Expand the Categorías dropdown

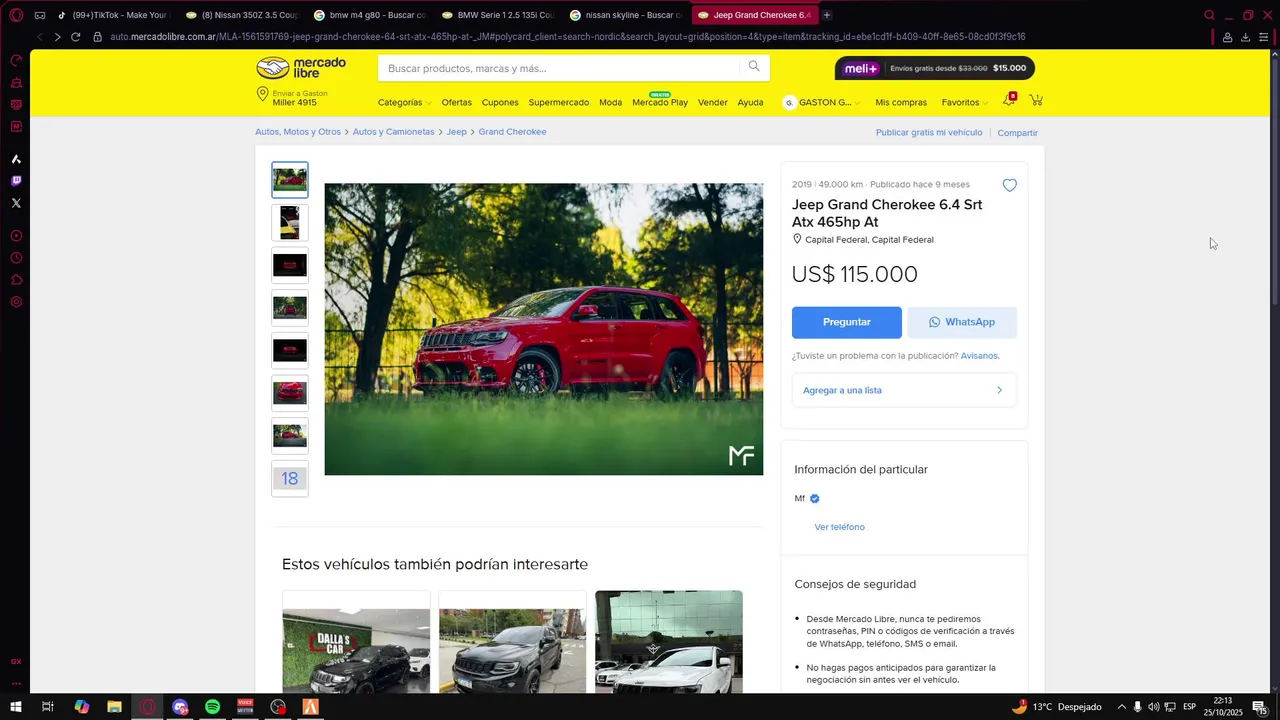point(404,102)
